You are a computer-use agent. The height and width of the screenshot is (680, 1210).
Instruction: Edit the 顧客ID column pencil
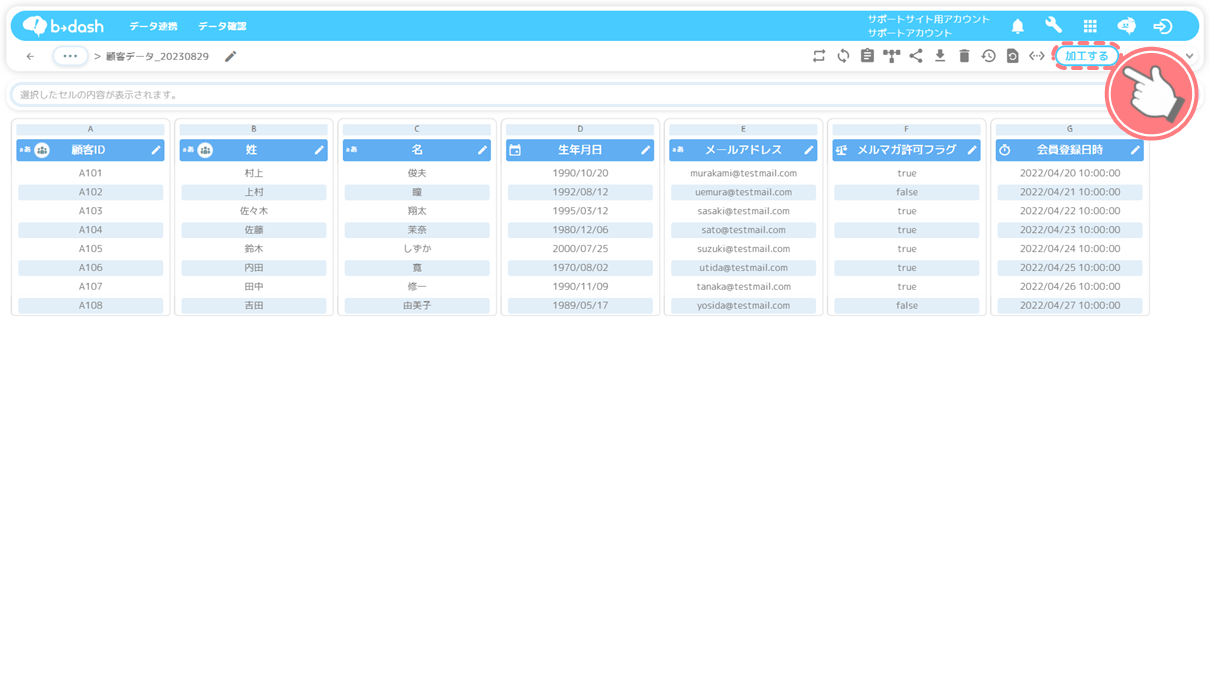click(155, 150)
